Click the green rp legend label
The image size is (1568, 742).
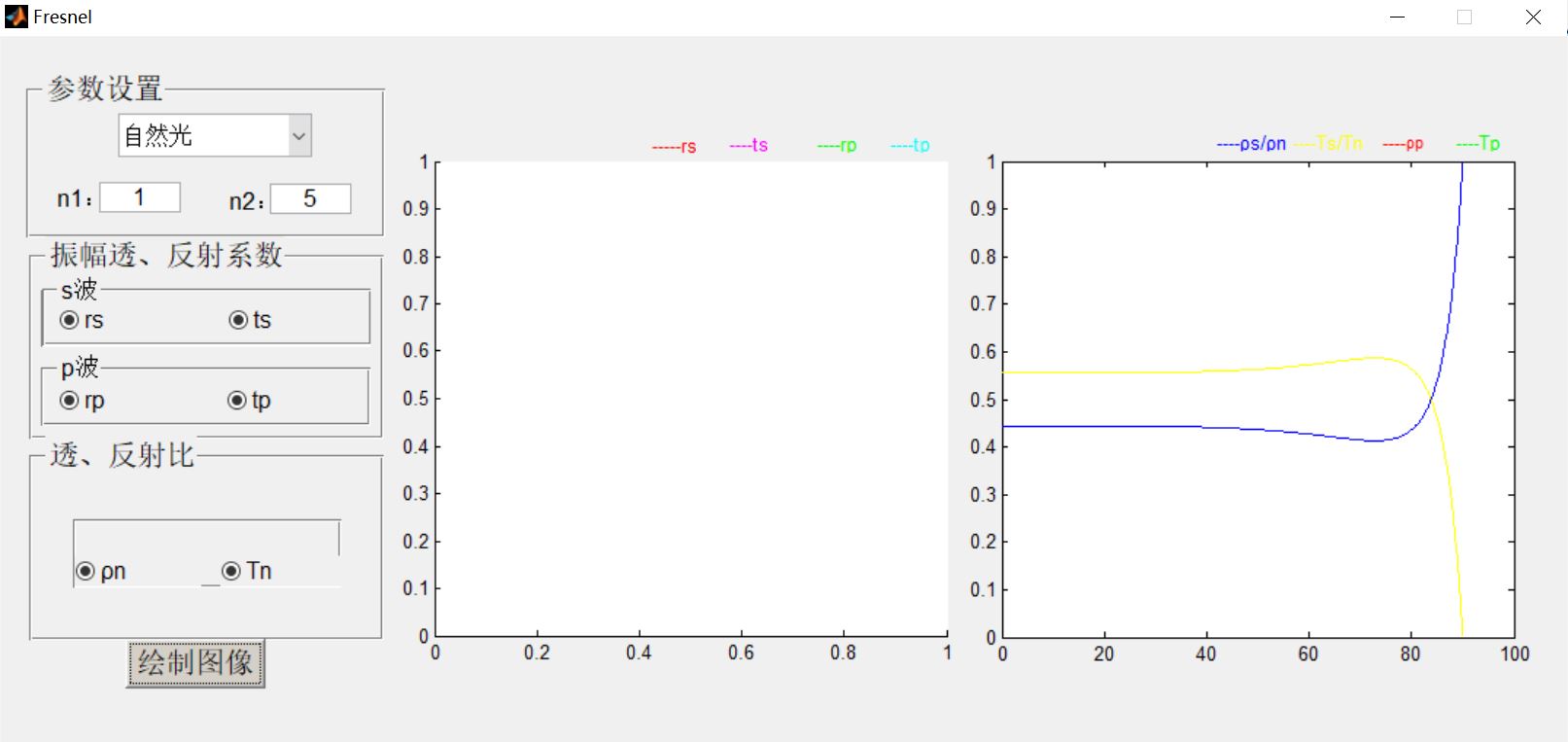tap(837, 145)
